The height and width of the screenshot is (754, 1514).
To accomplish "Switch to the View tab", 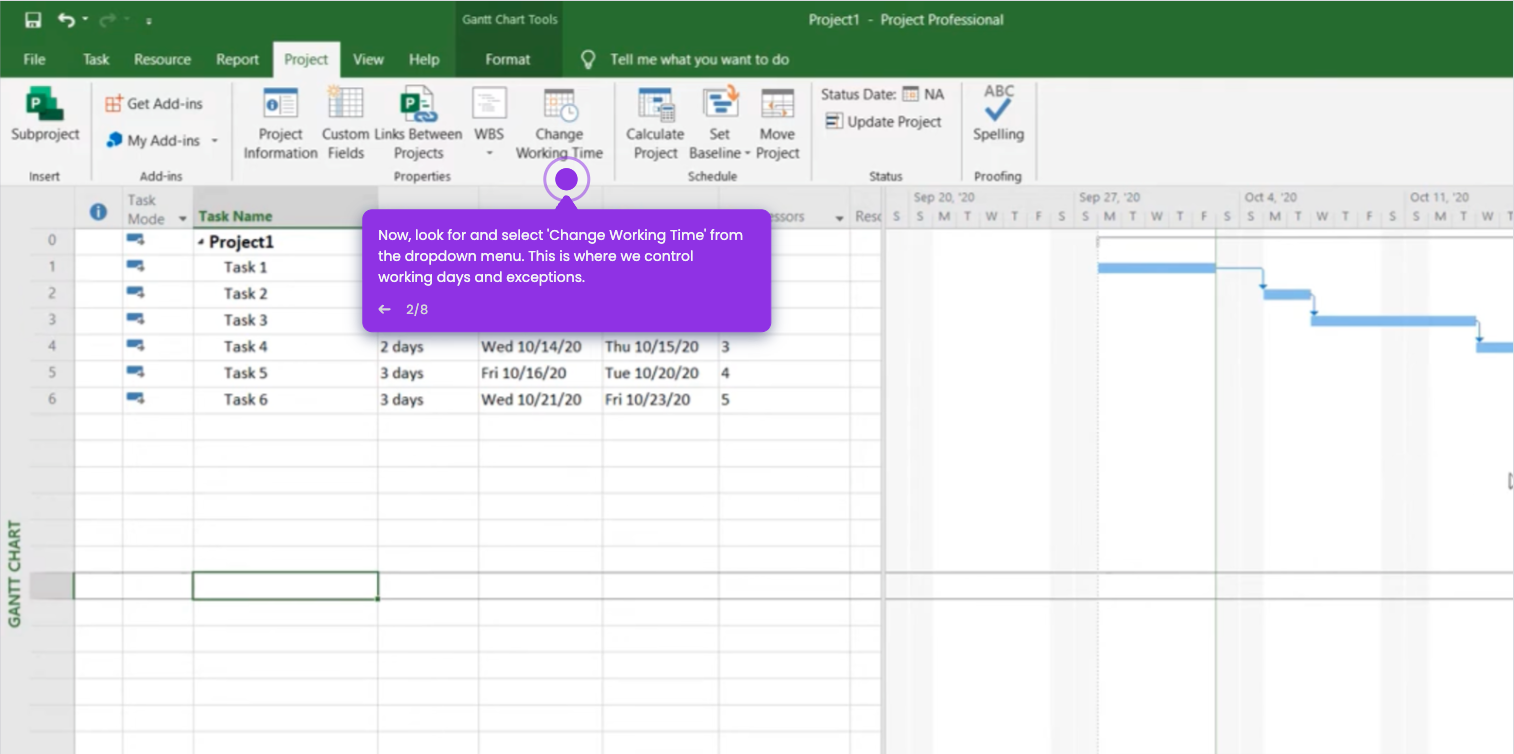I will [x=368, y=59].
